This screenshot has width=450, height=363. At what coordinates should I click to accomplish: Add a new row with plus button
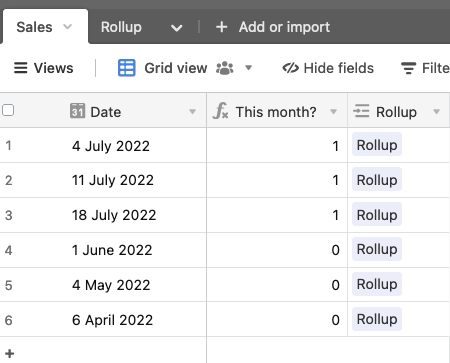(10, 353)
